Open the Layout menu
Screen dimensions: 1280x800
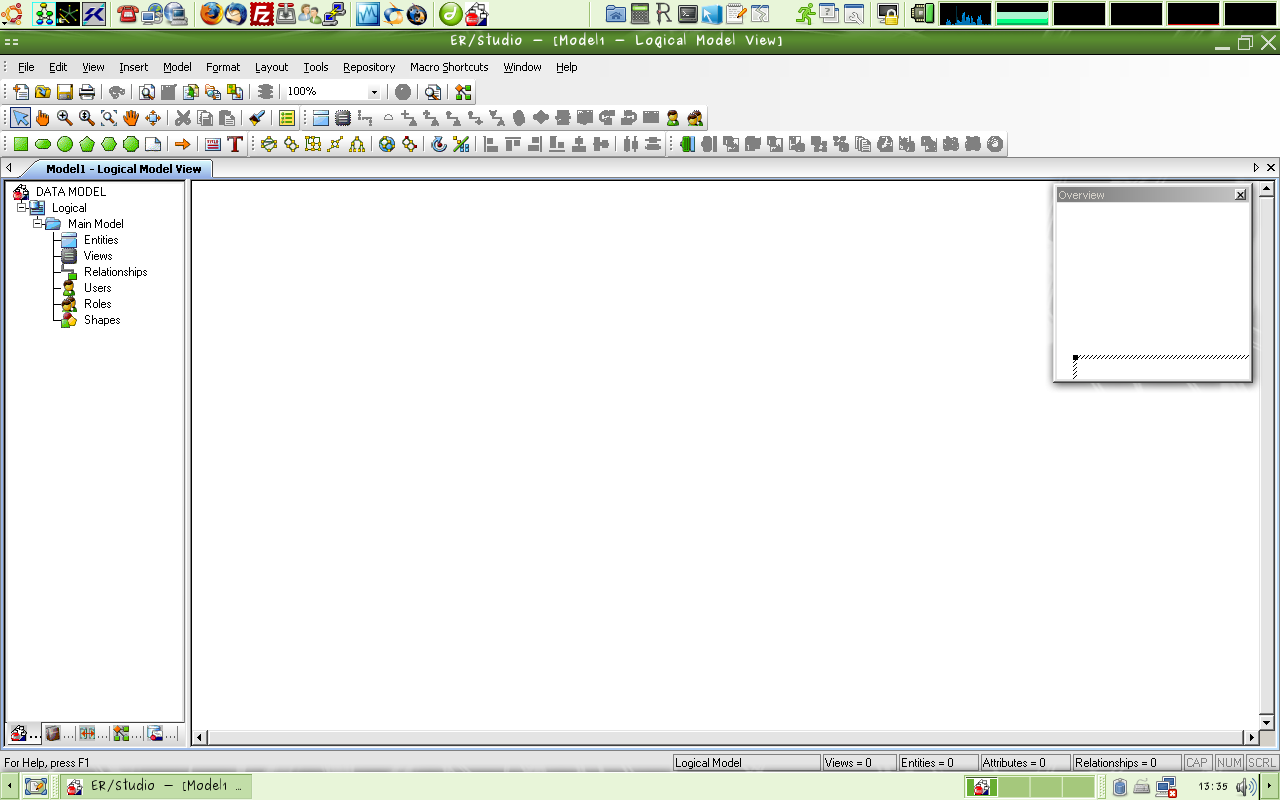(x=271, y=67)
